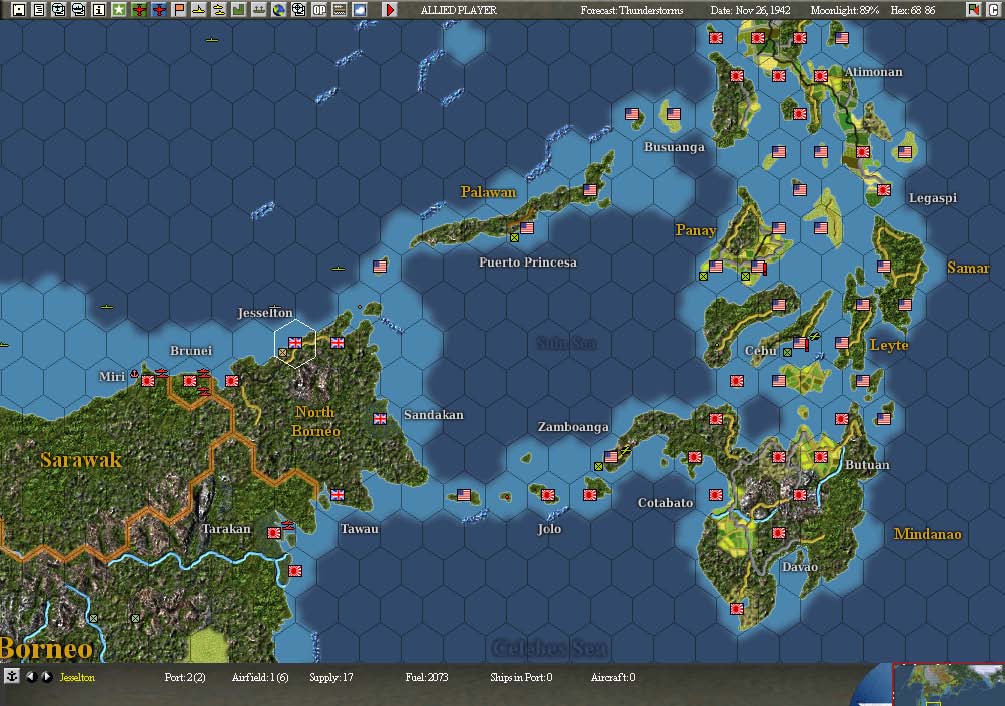Open the OP operations report icon
This screenshot has height=706, width=1005.
[319, 10]
